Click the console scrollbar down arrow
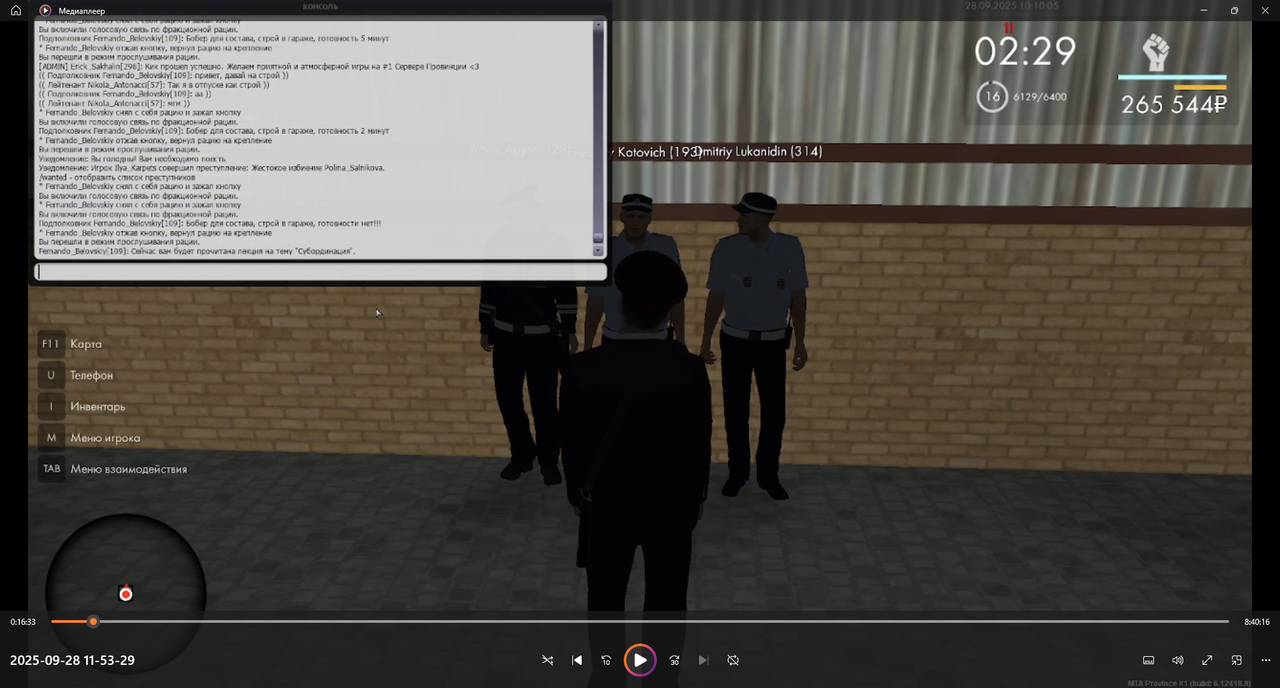This screenshot has width=1280, height=688. [598, 251]
